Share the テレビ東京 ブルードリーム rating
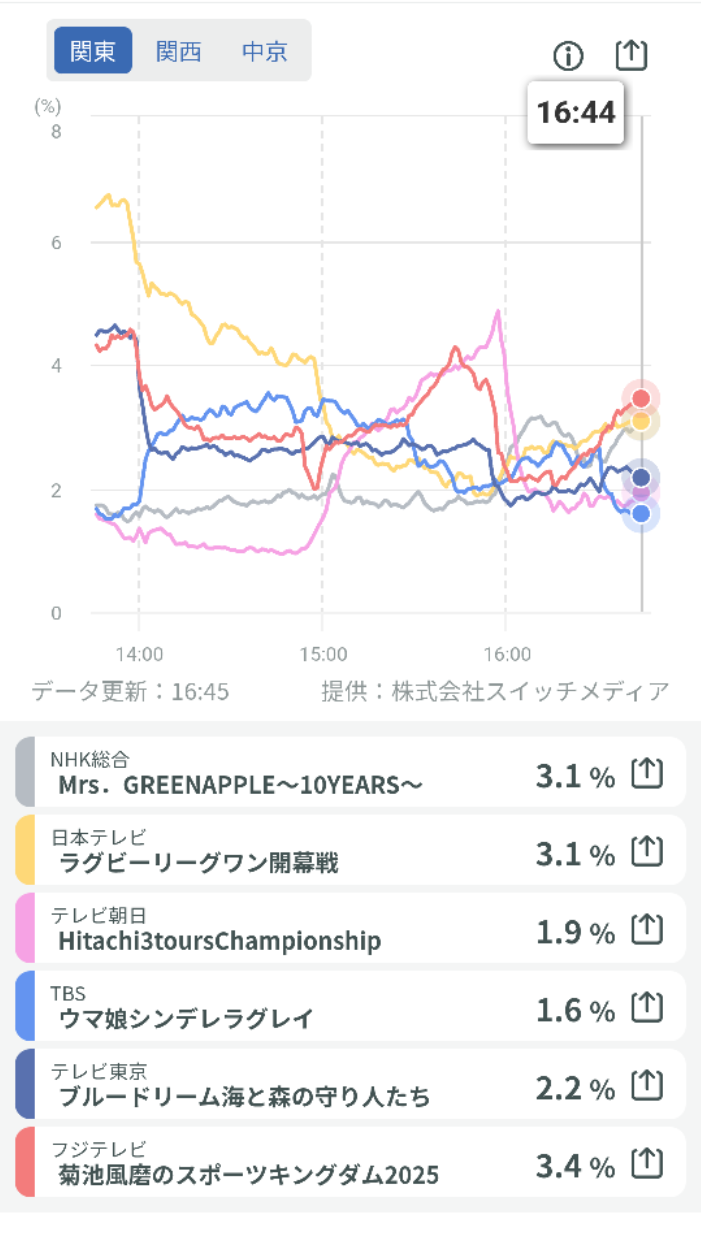The height and width of the screenshot is (1245, 701). coord(648,1085)
